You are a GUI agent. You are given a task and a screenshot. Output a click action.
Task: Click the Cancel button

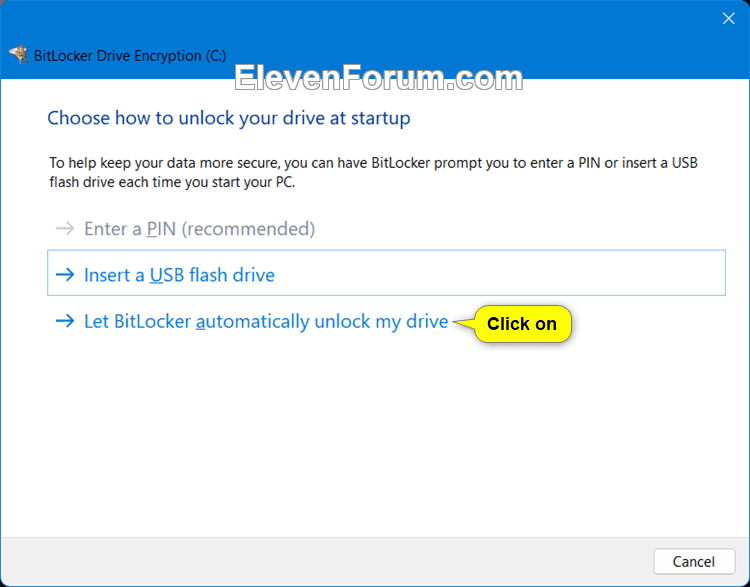tap(694, 561)
